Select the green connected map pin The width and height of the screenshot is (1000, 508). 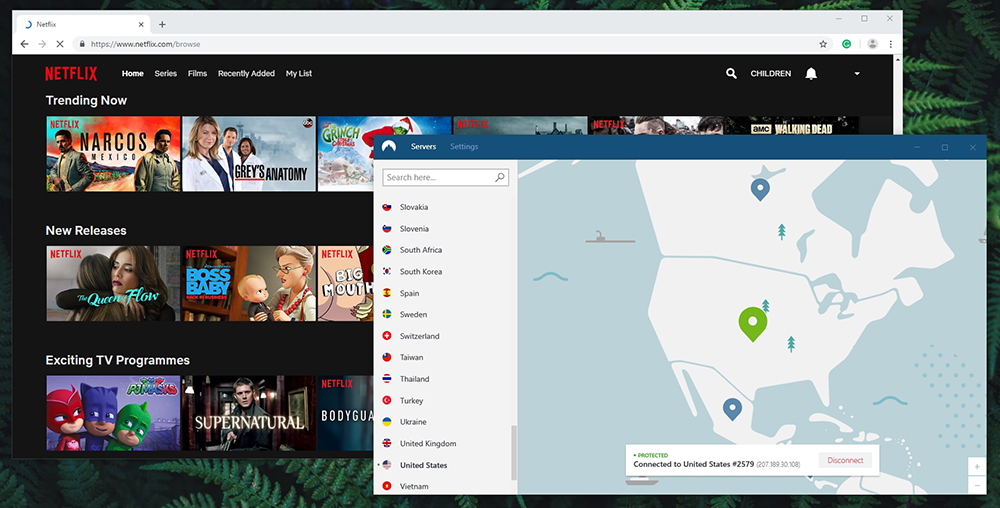coord(753,324)
